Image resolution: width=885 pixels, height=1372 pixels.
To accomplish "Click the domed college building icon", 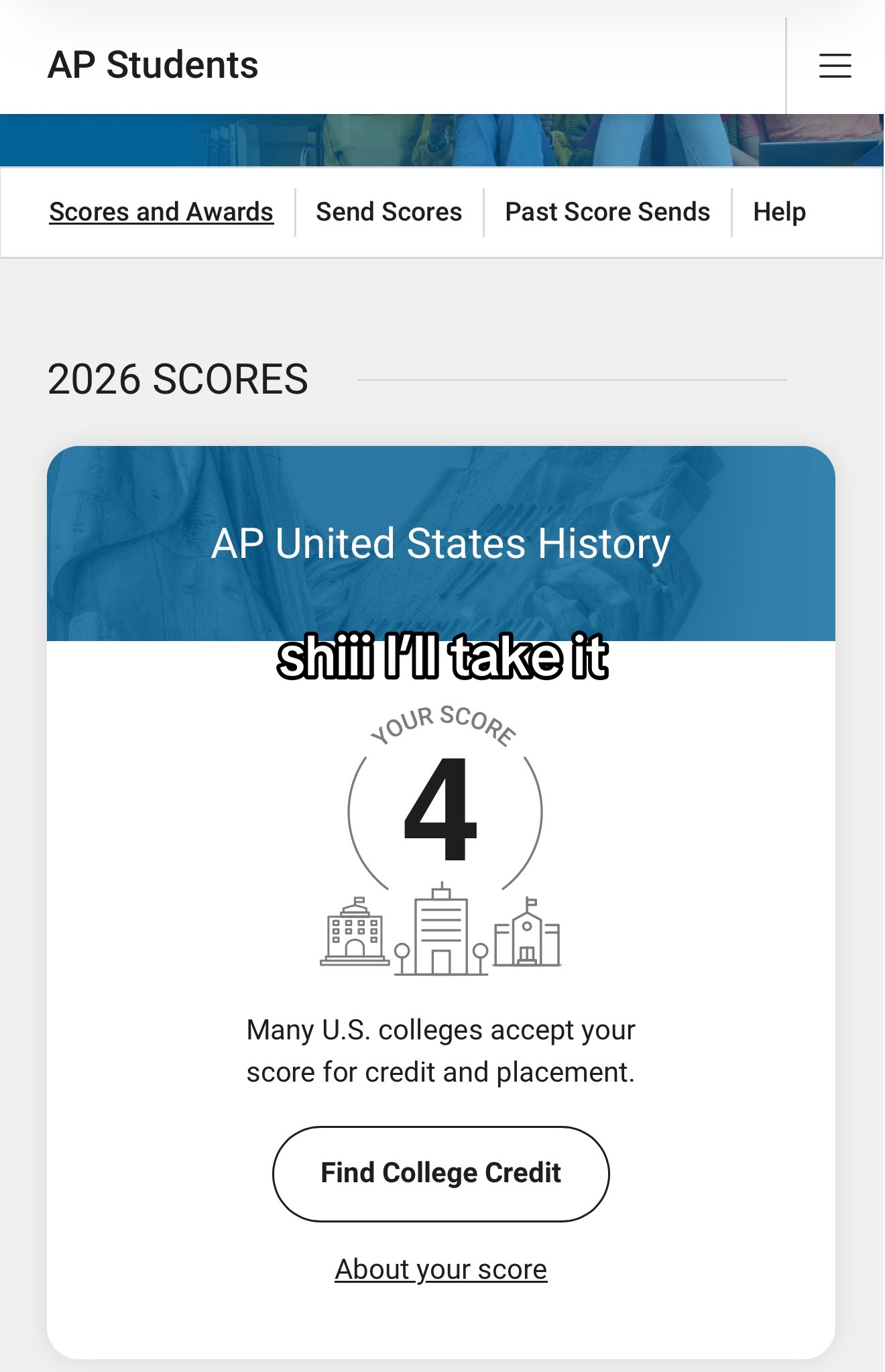I will pos(355,931).
